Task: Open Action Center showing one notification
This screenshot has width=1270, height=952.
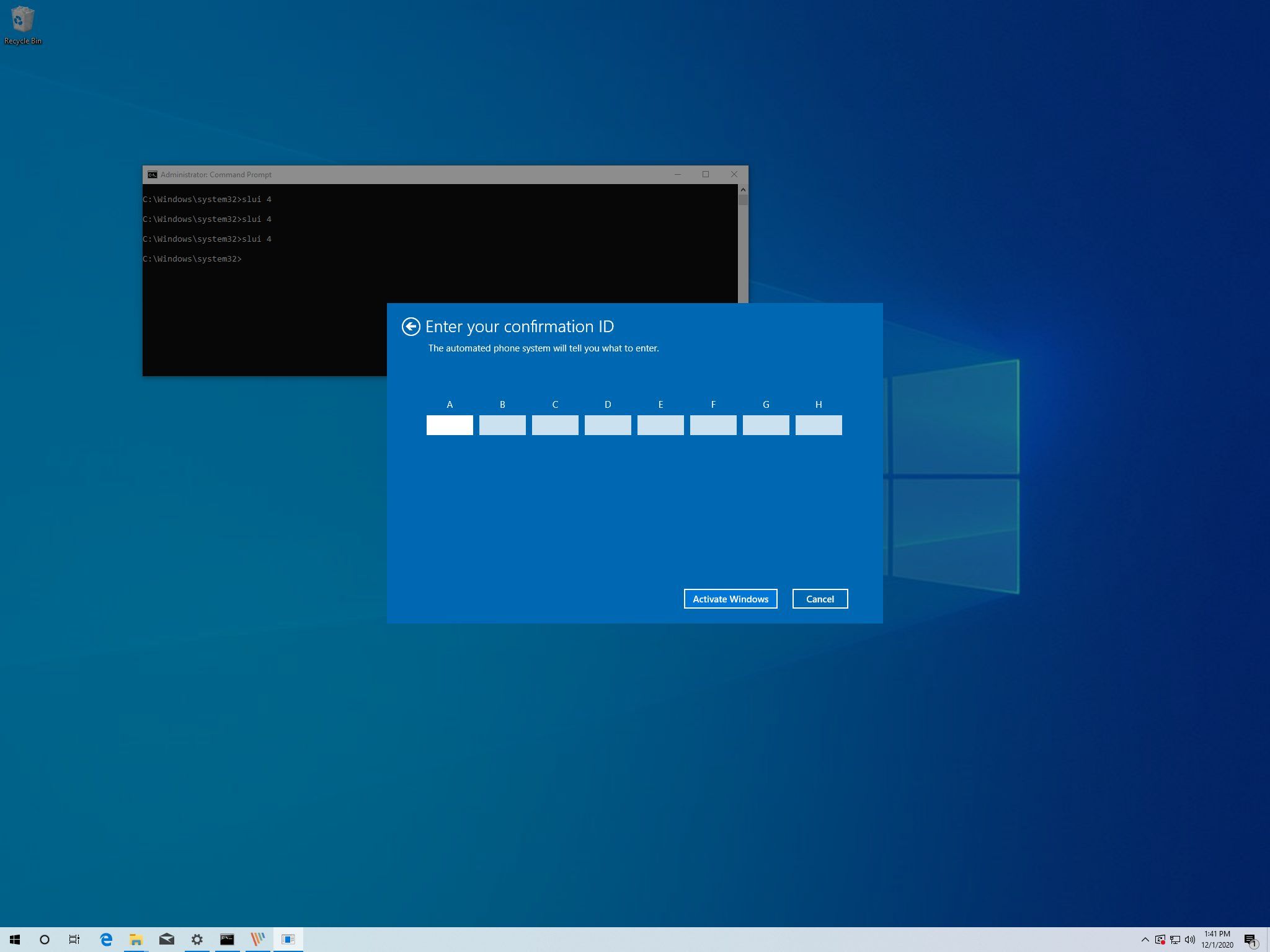Action: (x=1250, y=940)
